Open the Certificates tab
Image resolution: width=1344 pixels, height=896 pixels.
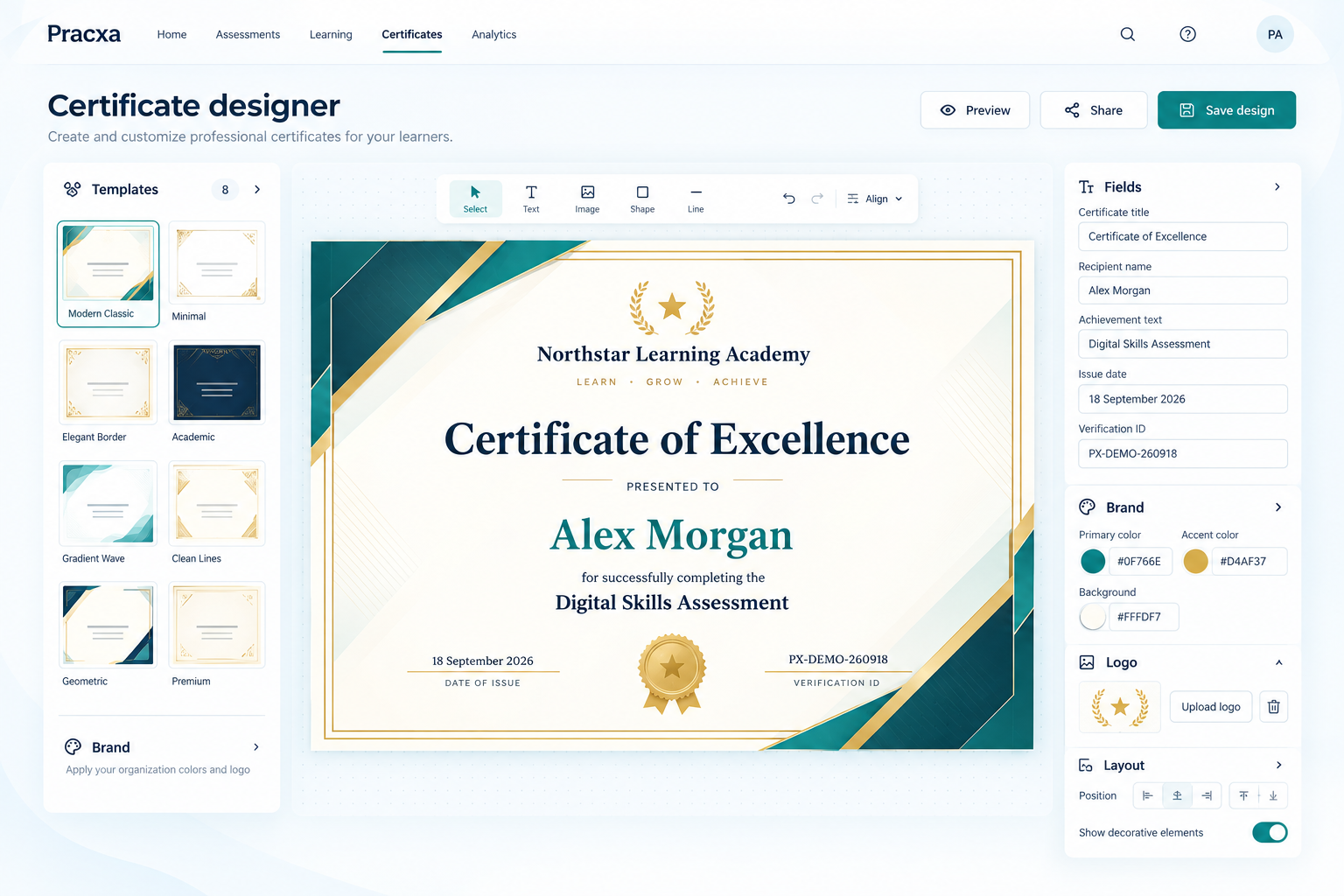[411, 34]
